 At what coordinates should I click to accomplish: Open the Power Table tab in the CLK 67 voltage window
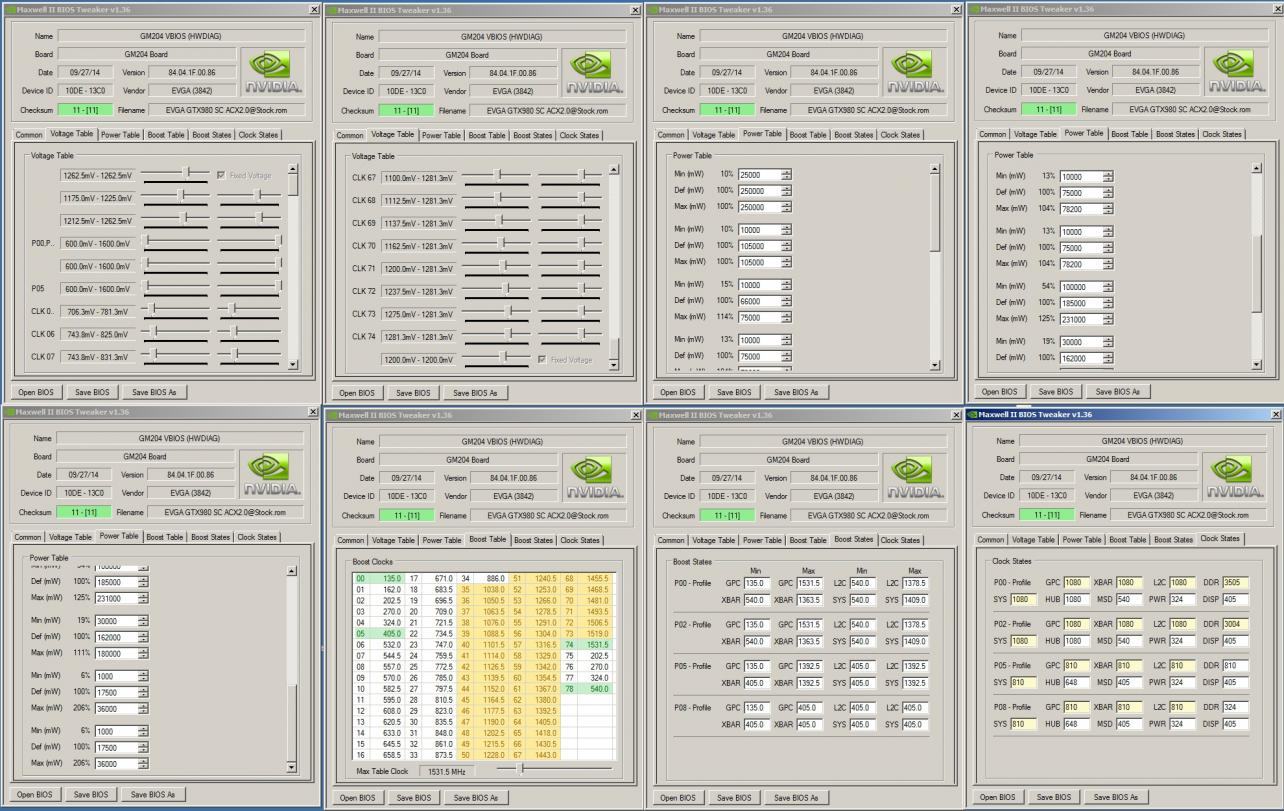point(442,135)
